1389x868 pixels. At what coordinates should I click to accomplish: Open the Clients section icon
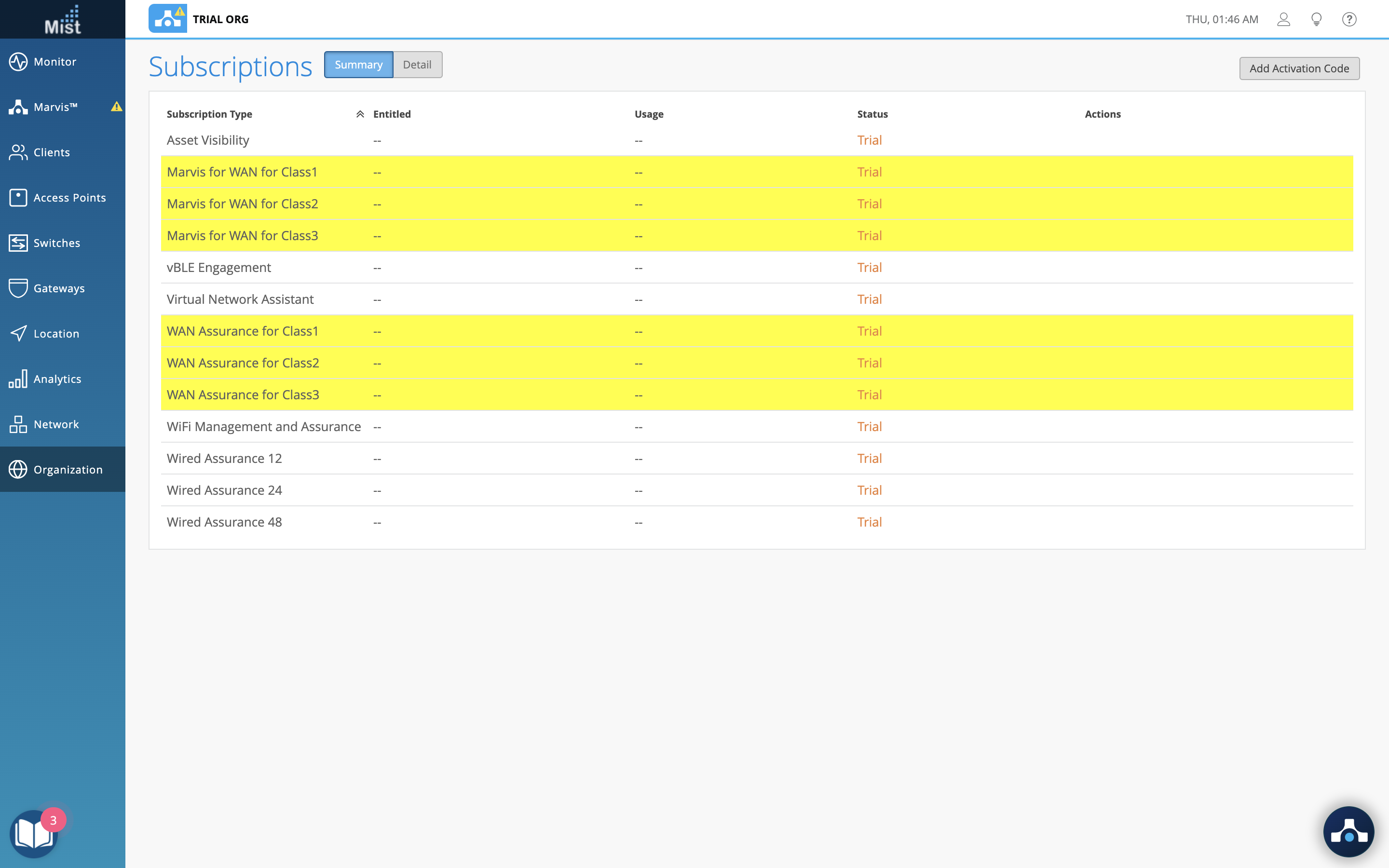[x=18, y=152]
